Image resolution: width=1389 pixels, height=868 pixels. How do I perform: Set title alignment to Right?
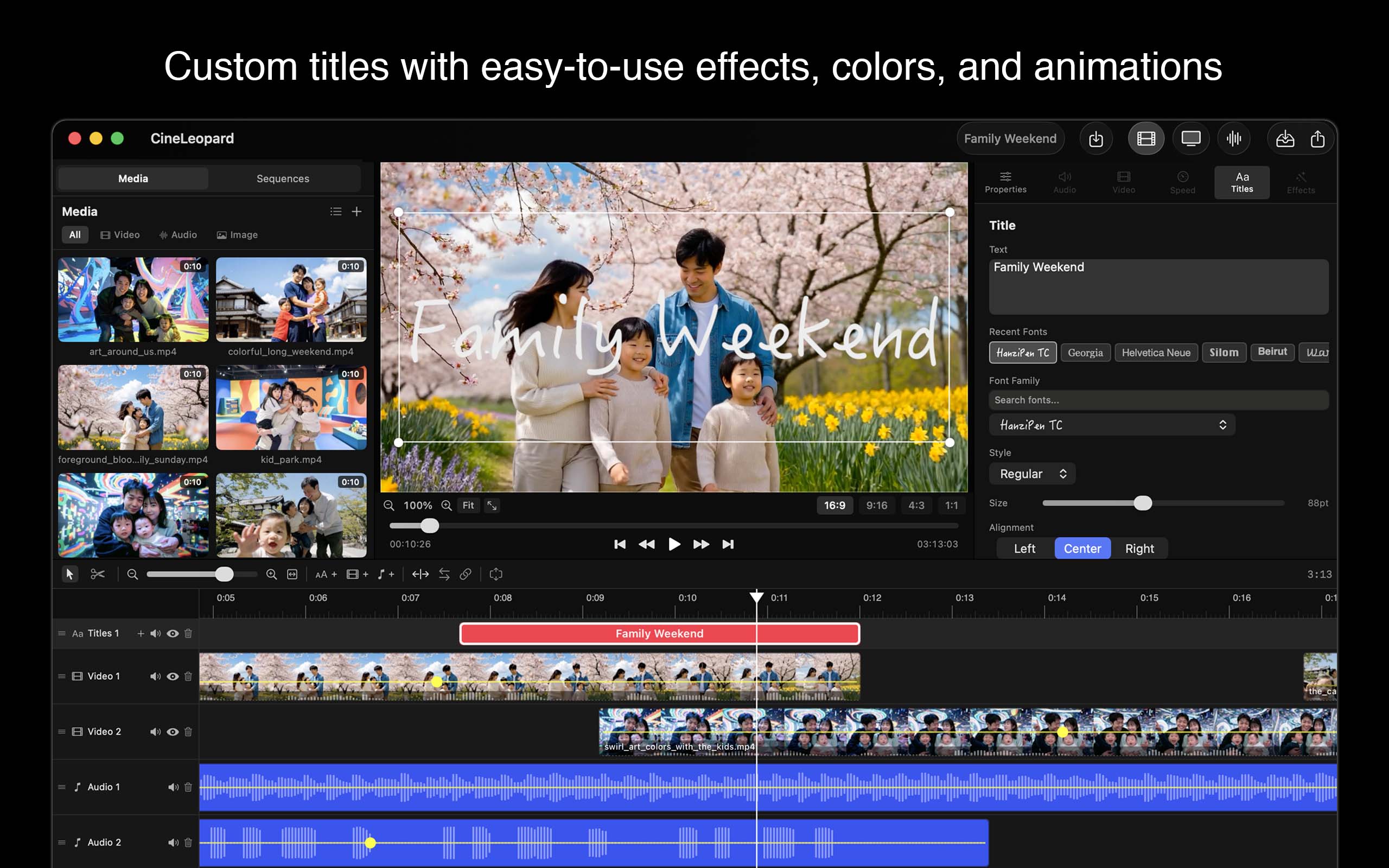(x=1140, y=548)
